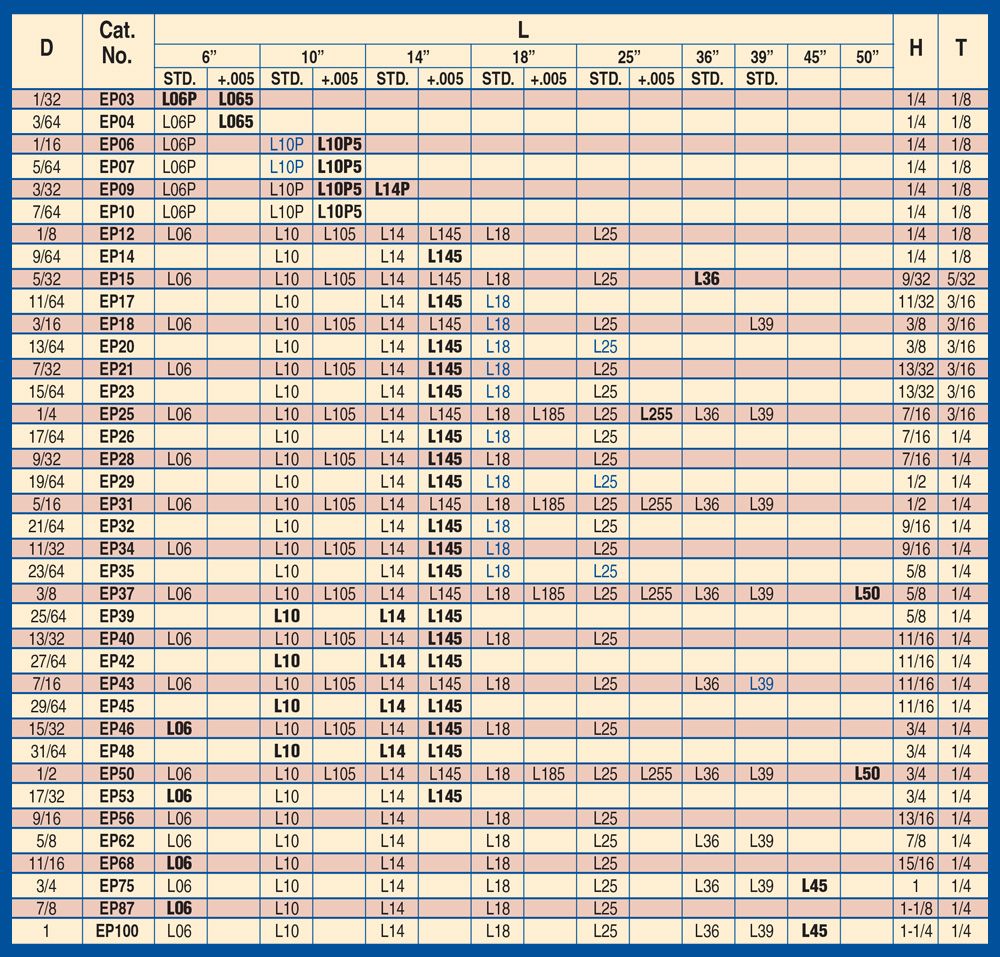Click L185 in the EP31 row

(x=549, y=505)
